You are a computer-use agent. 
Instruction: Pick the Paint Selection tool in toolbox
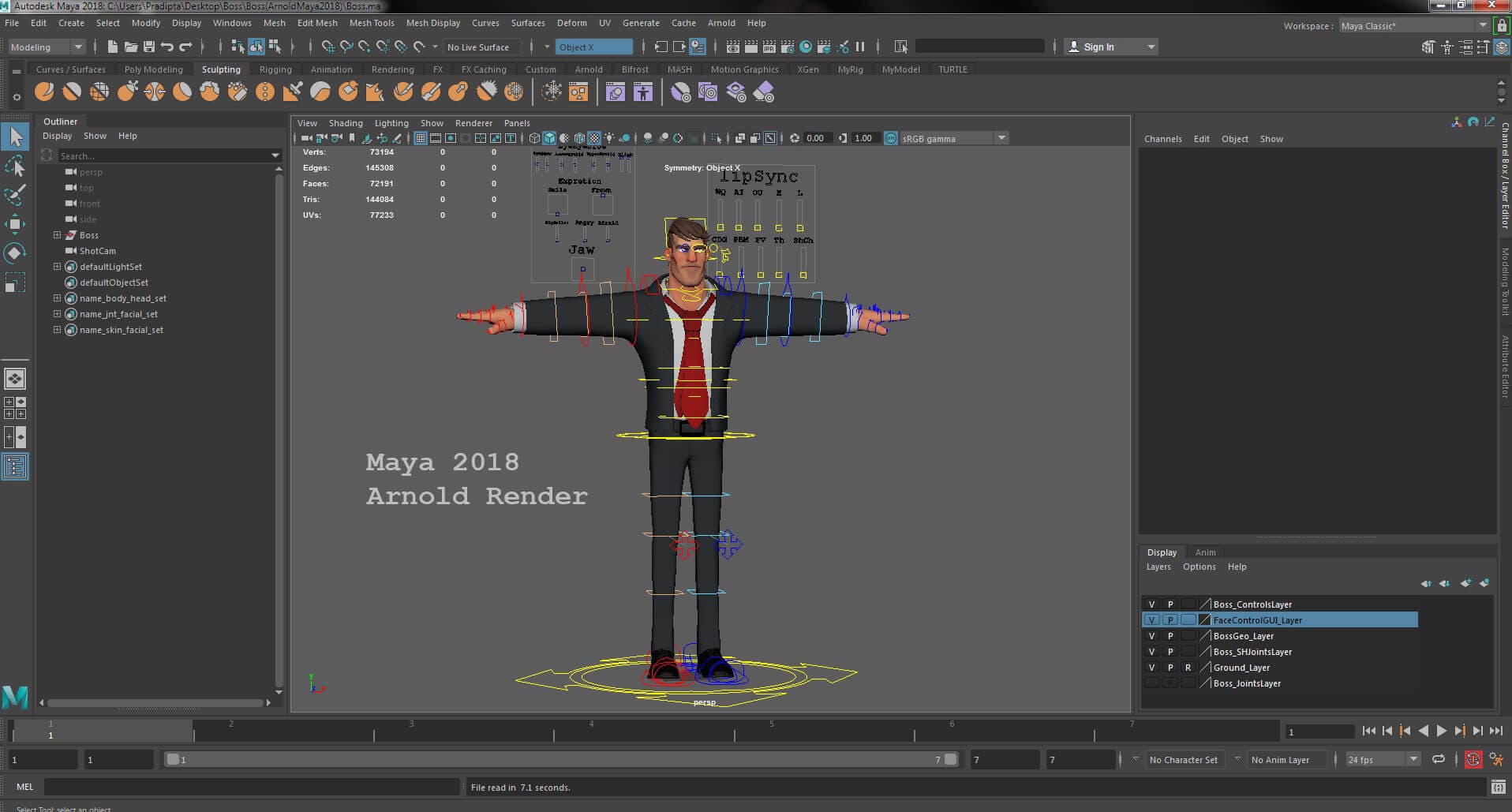(15, 195)
